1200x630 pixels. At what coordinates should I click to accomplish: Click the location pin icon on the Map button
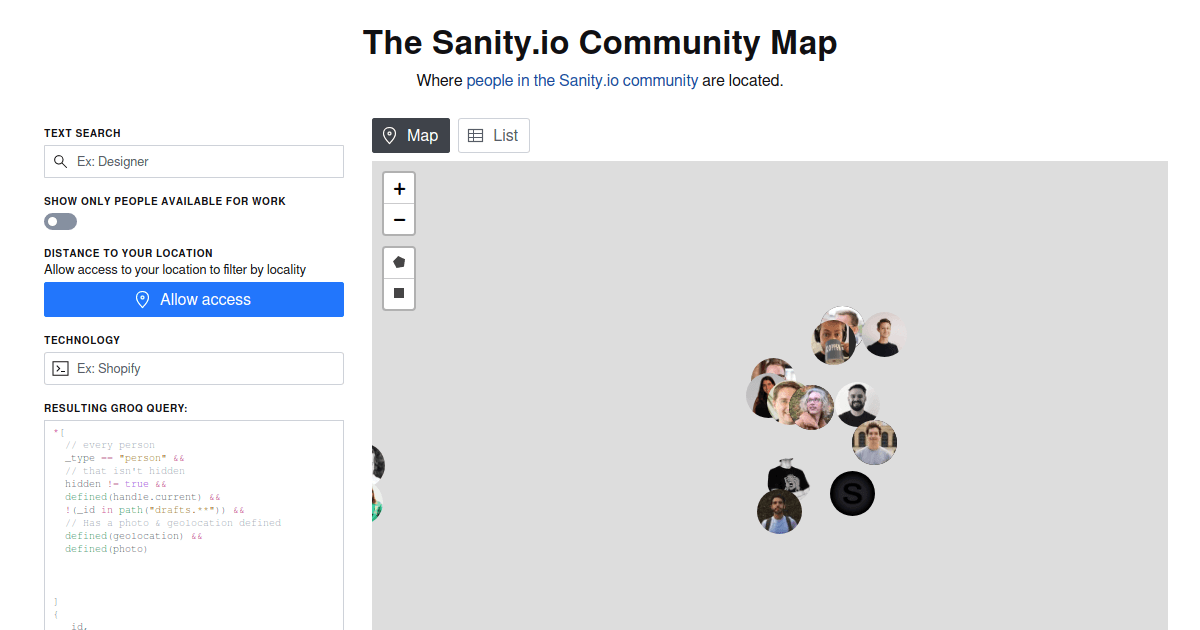pos(389,135)
